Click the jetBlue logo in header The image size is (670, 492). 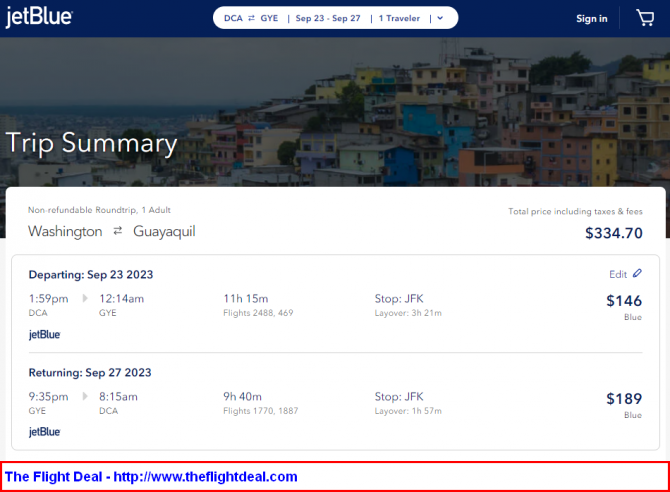coord(39,17)
